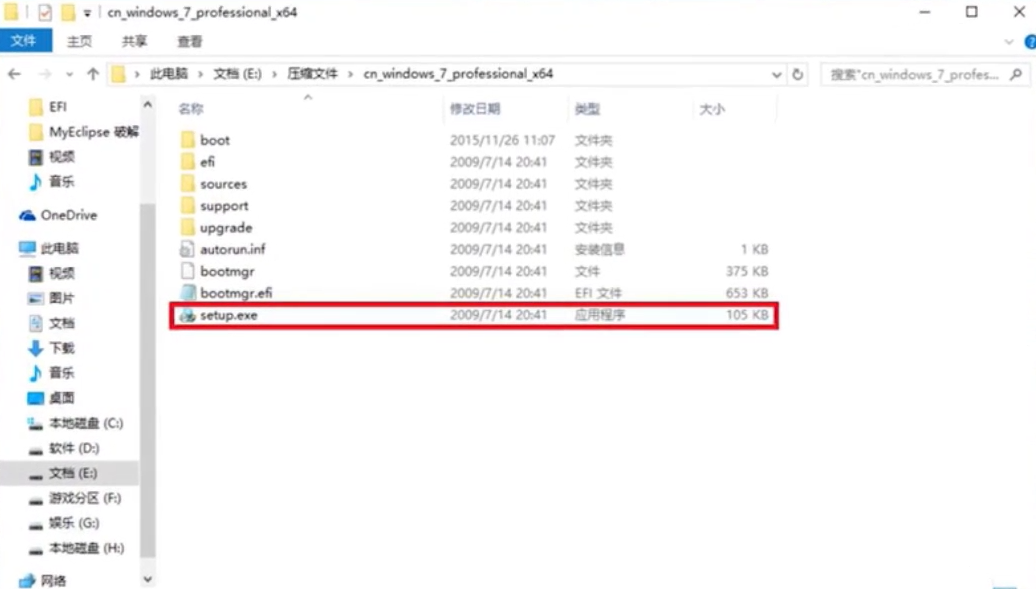Screen dimensions: 1036x589
Task: Switch to the 查看 ribbon tab
Action: [x=190, y=42]
